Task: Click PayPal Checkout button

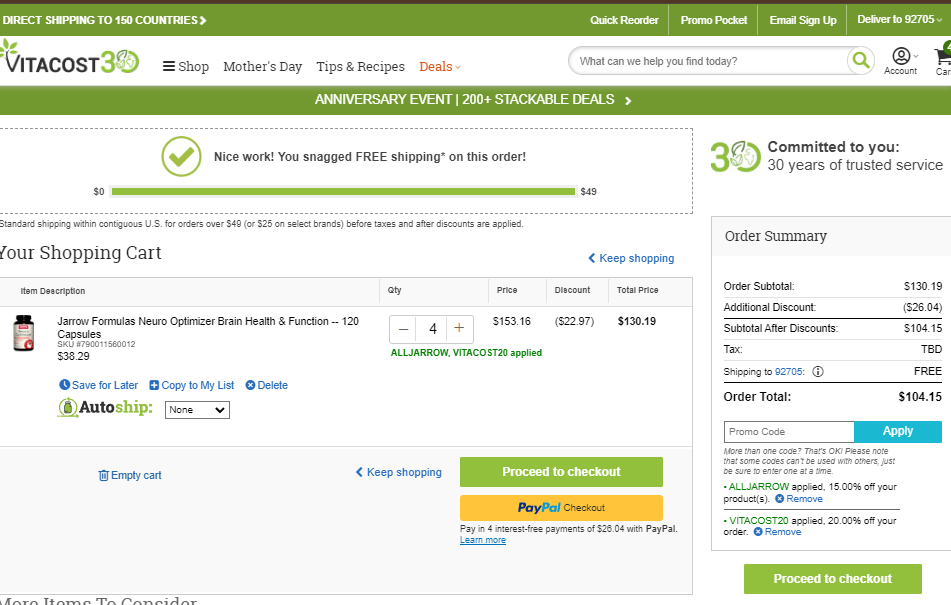Action: 561,507
